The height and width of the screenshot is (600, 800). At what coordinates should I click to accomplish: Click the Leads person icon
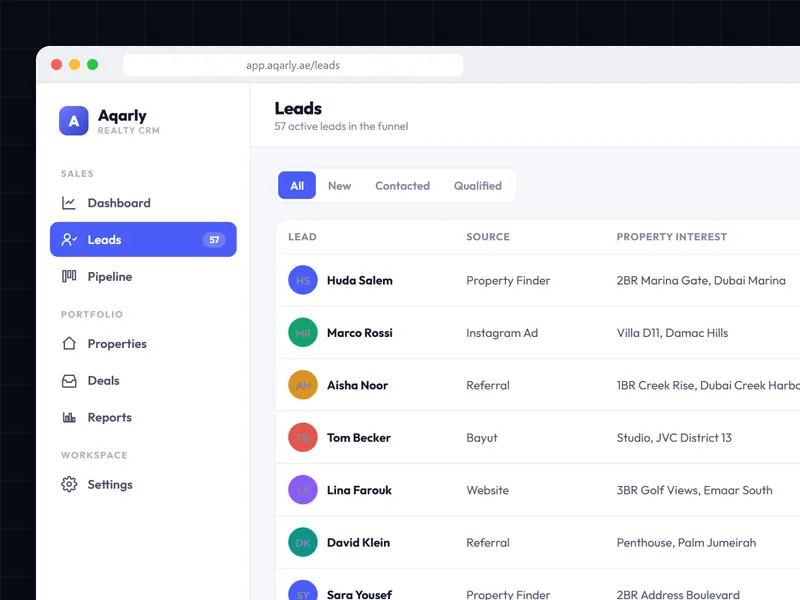coord(69,239)
